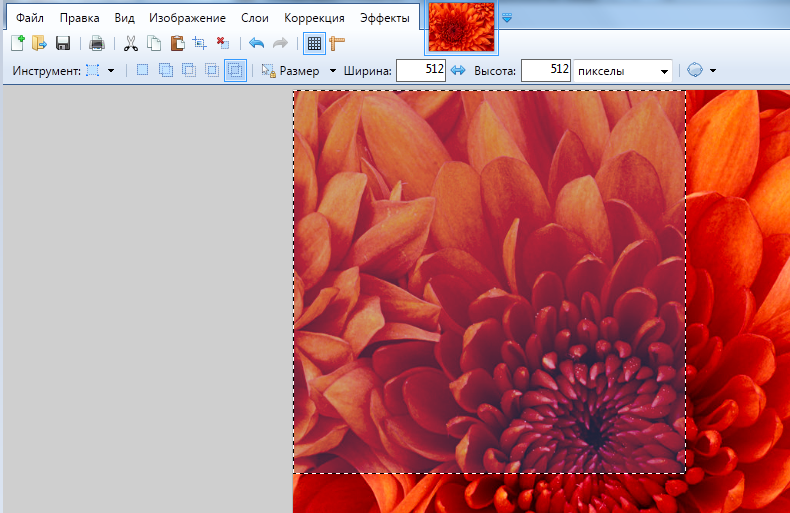The image size is (790, 513).
Task: Crop to selection icon
Action: click(200, 43)
